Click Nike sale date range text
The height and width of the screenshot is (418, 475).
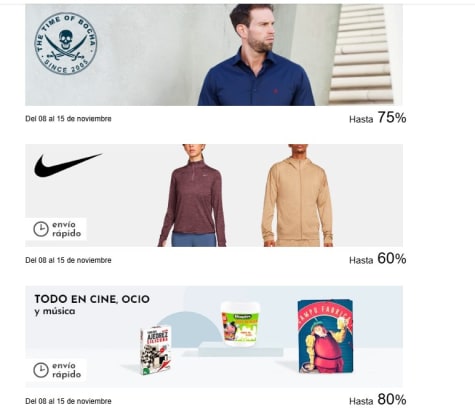pyautogui.click(x=68, y=260)
